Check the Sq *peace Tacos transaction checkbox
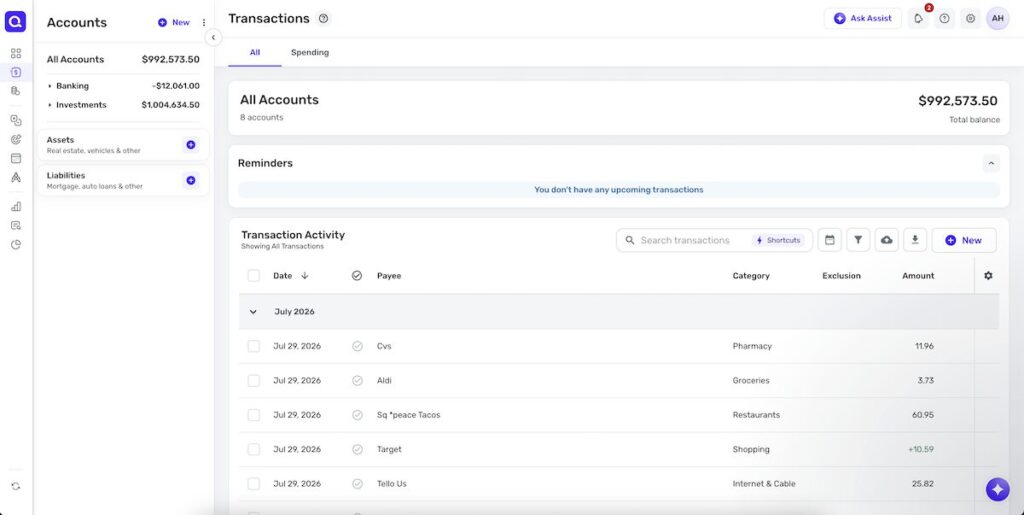The image size is (1024, 515). click(x=253, y=415)
